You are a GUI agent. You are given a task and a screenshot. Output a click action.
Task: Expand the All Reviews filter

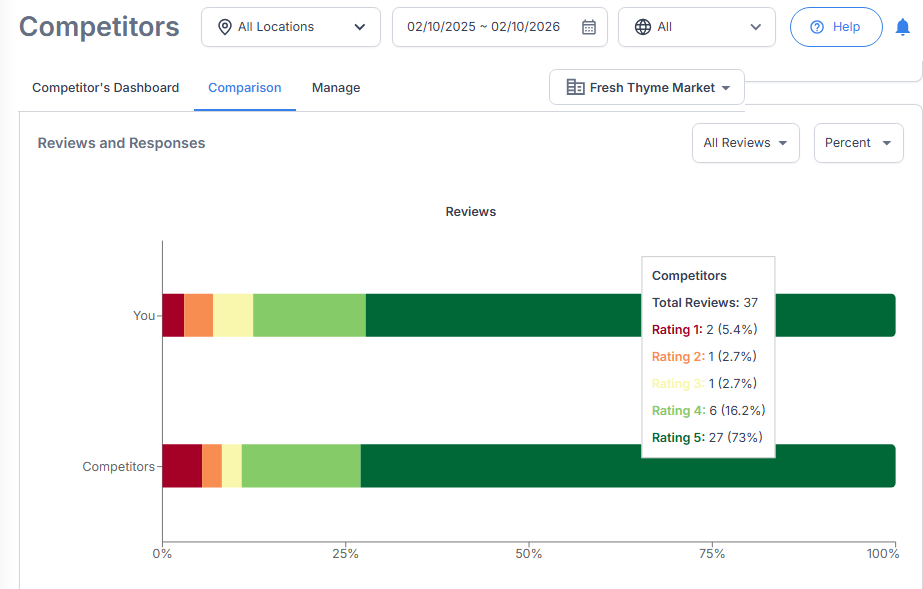point(745,143)
